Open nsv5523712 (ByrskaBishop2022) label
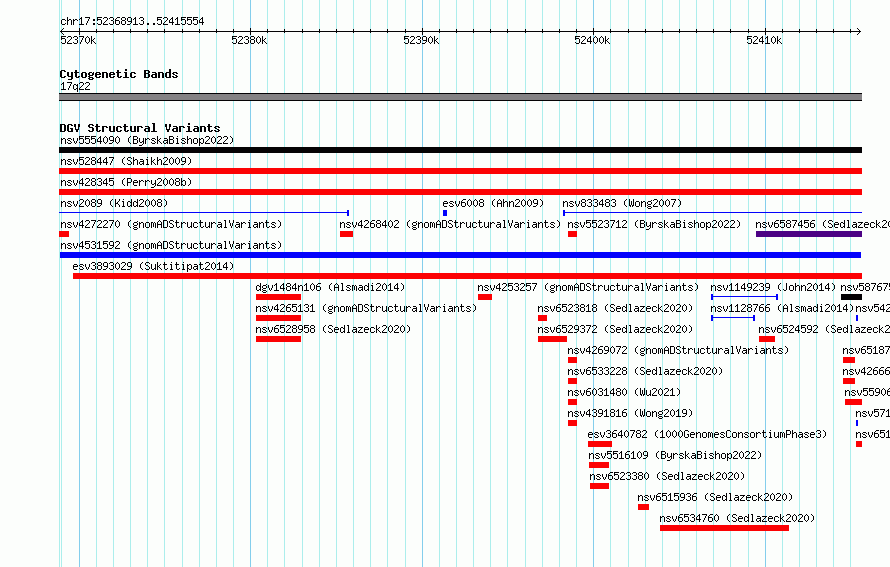Viewport: 890px width, 567px height. [654, 224]
